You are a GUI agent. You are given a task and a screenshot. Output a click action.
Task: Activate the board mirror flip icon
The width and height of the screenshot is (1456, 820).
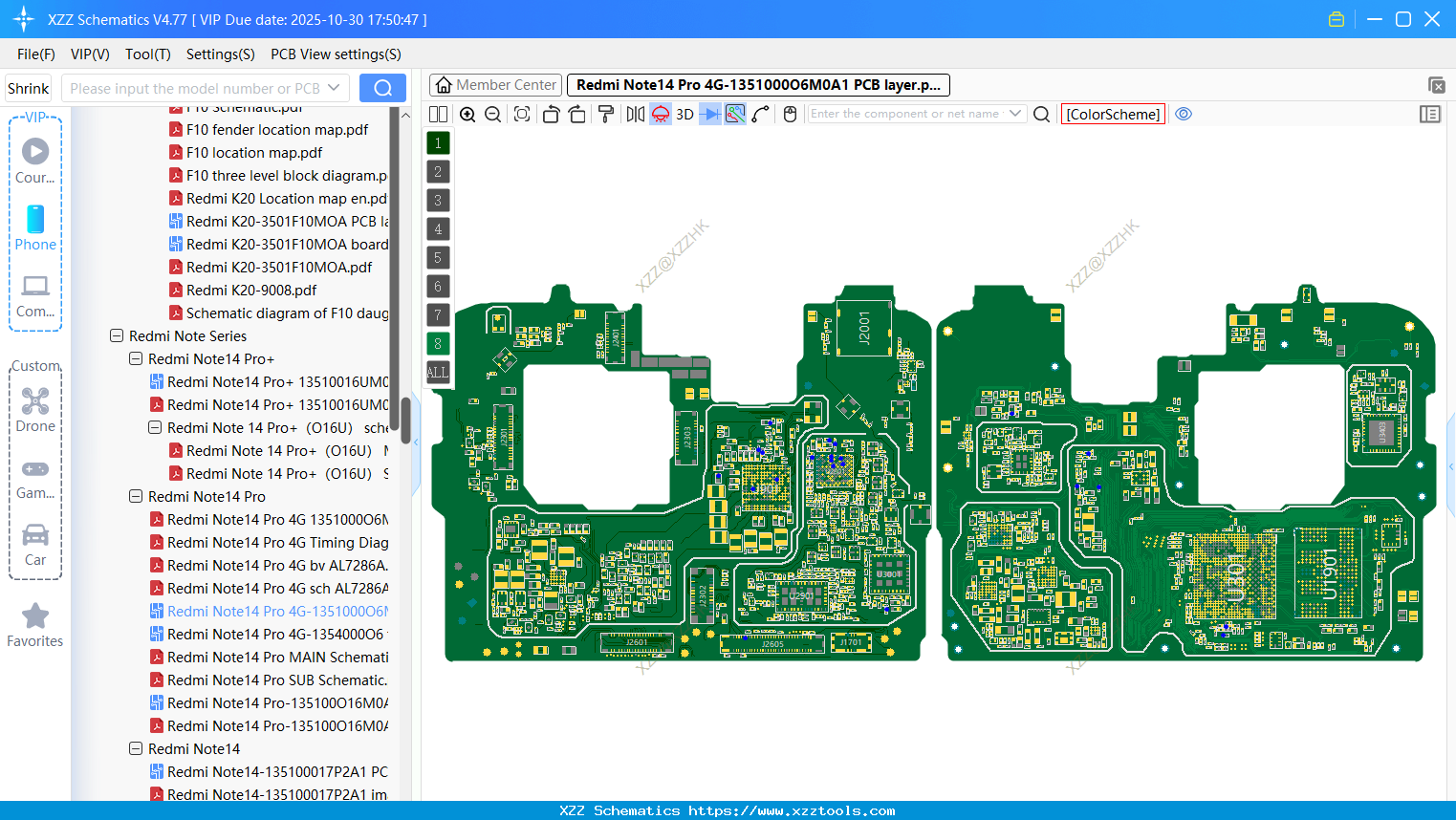pos(635,114)
